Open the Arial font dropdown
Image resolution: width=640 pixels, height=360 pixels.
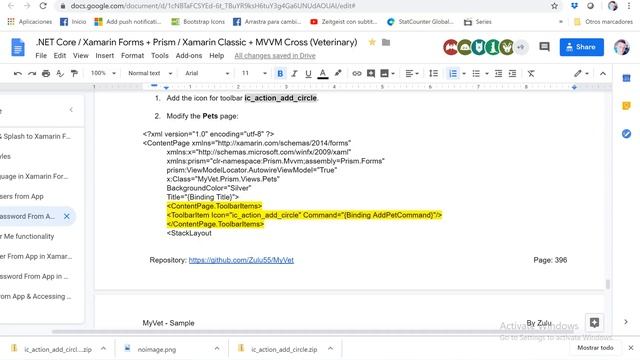click(207, 73)
